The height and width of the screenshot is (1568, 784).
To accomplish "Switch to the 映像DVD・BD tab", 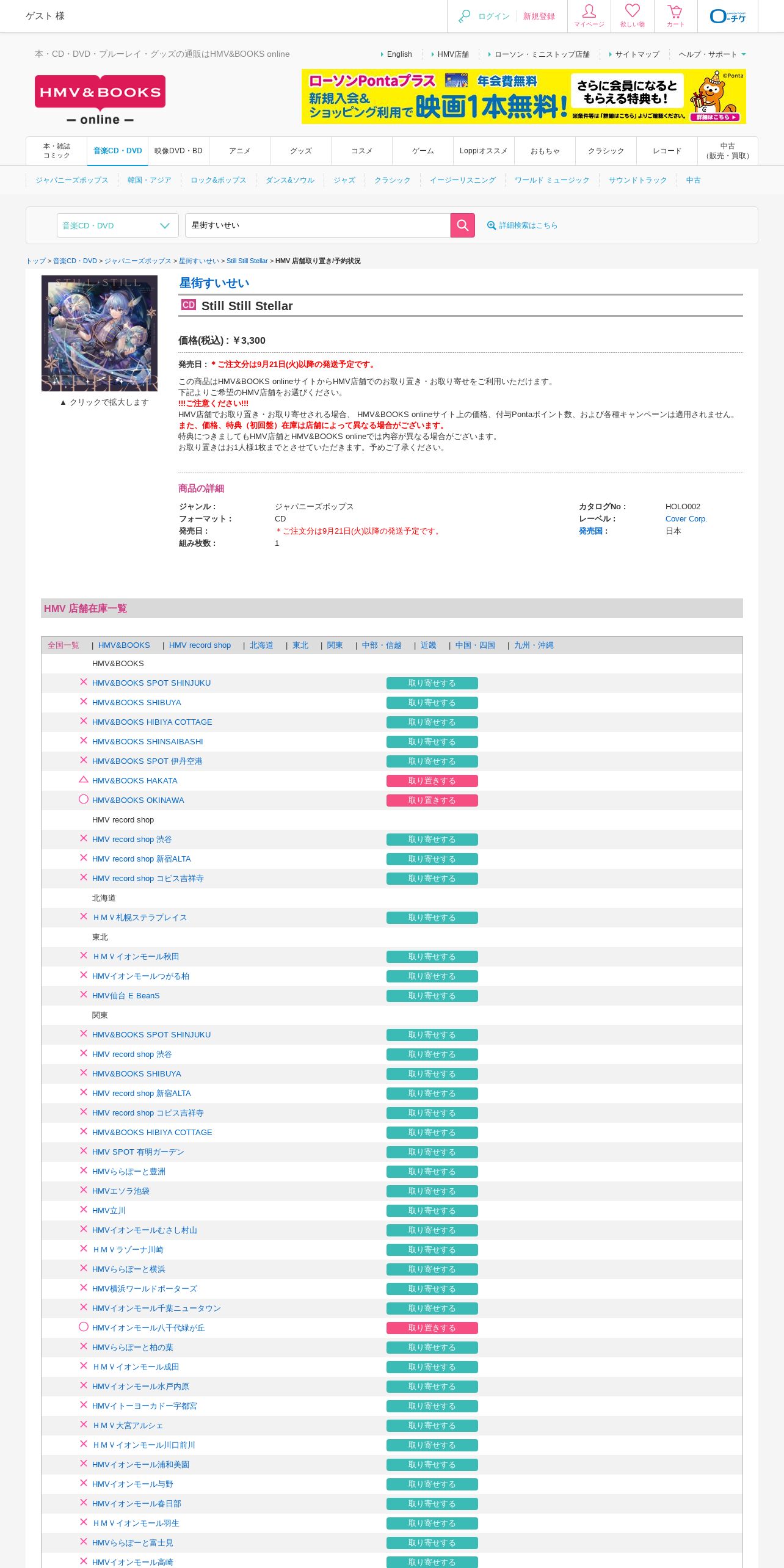I will click(x=178, y=151).
